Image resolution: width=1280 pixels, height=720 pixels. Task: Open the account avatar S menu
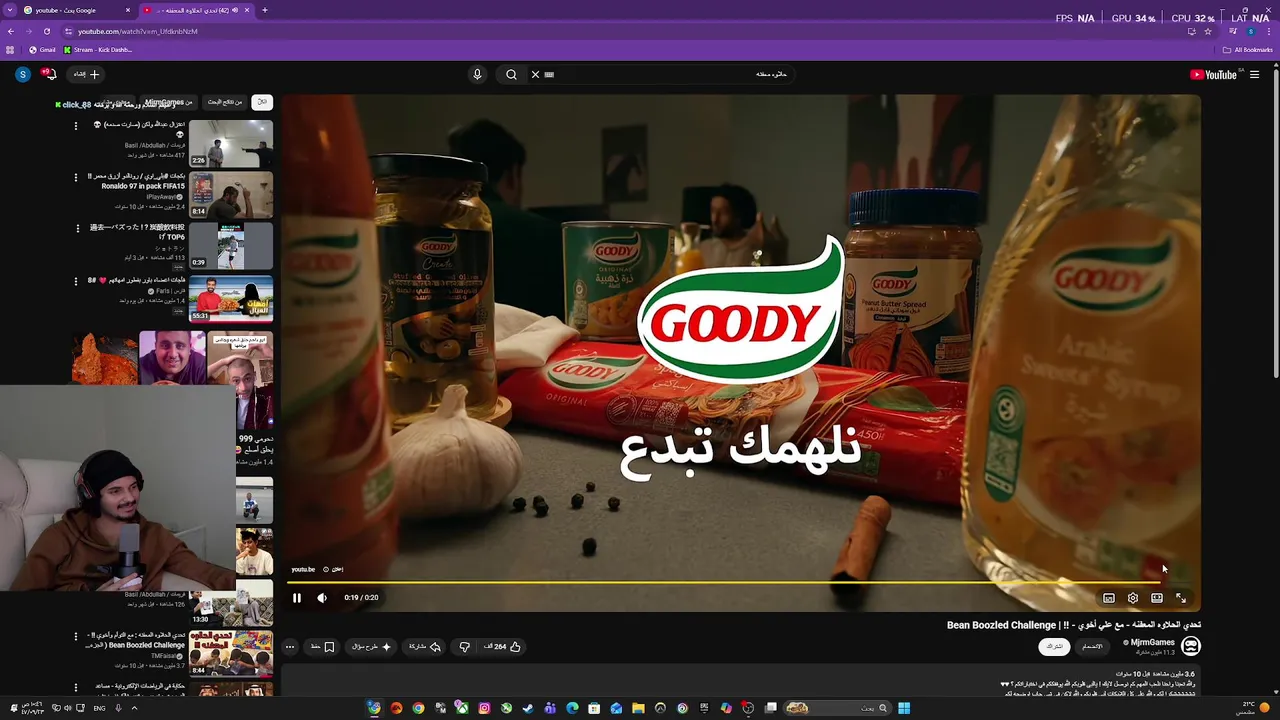point(22,74)
